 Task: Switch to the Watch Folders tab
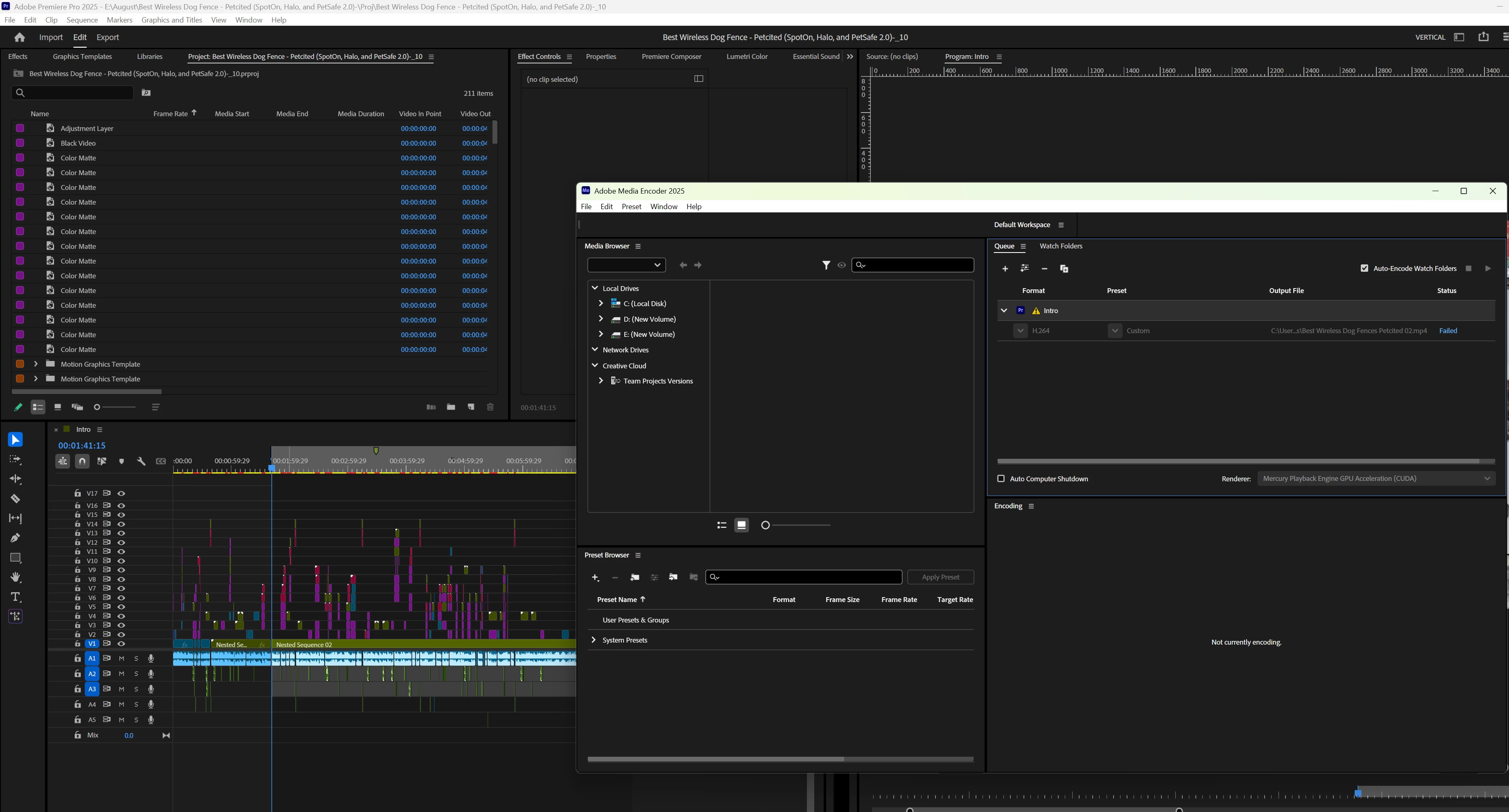coord(1060,246)
